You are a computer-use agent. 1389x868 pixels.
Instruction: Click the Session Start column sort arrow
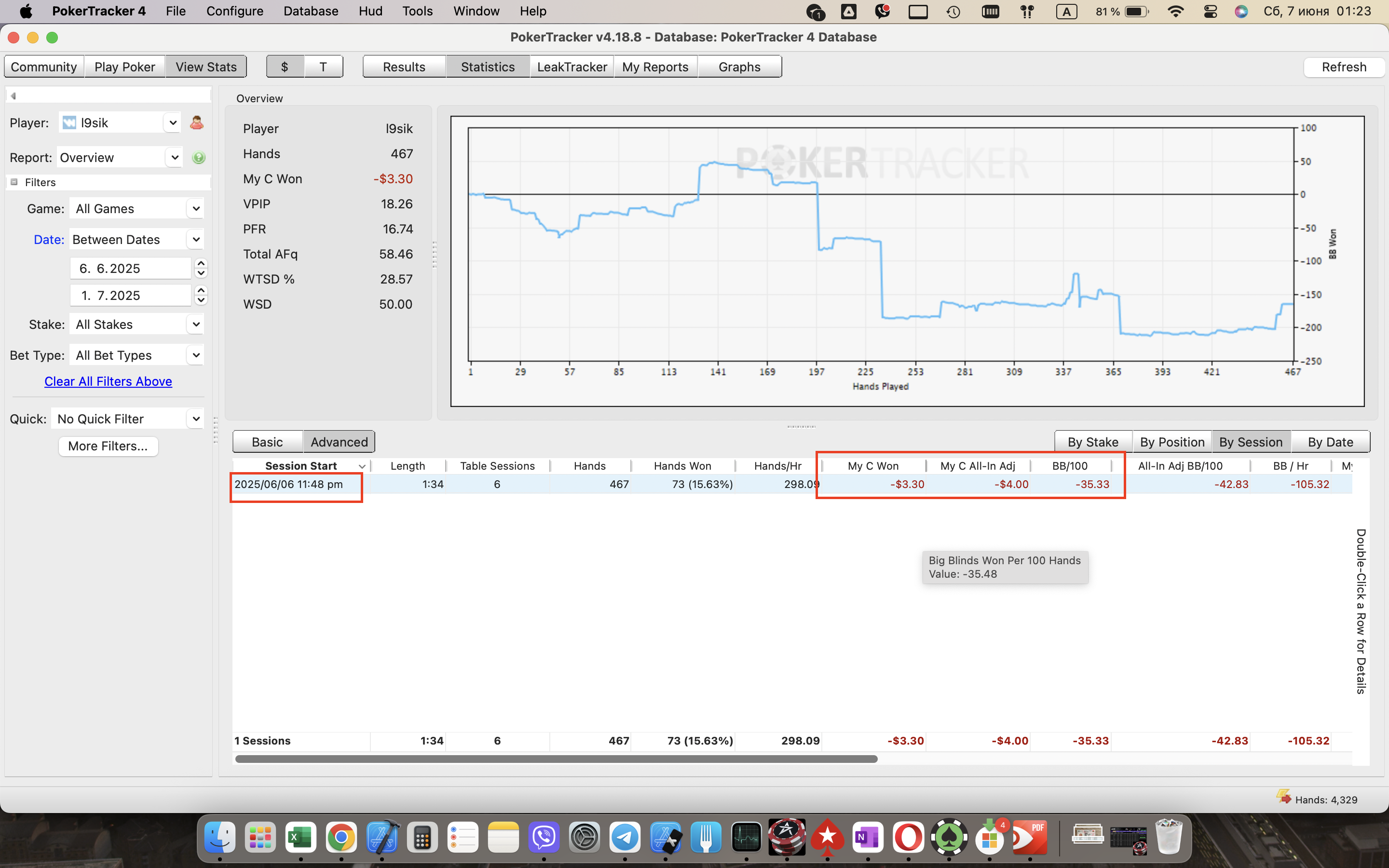(362, 465)
